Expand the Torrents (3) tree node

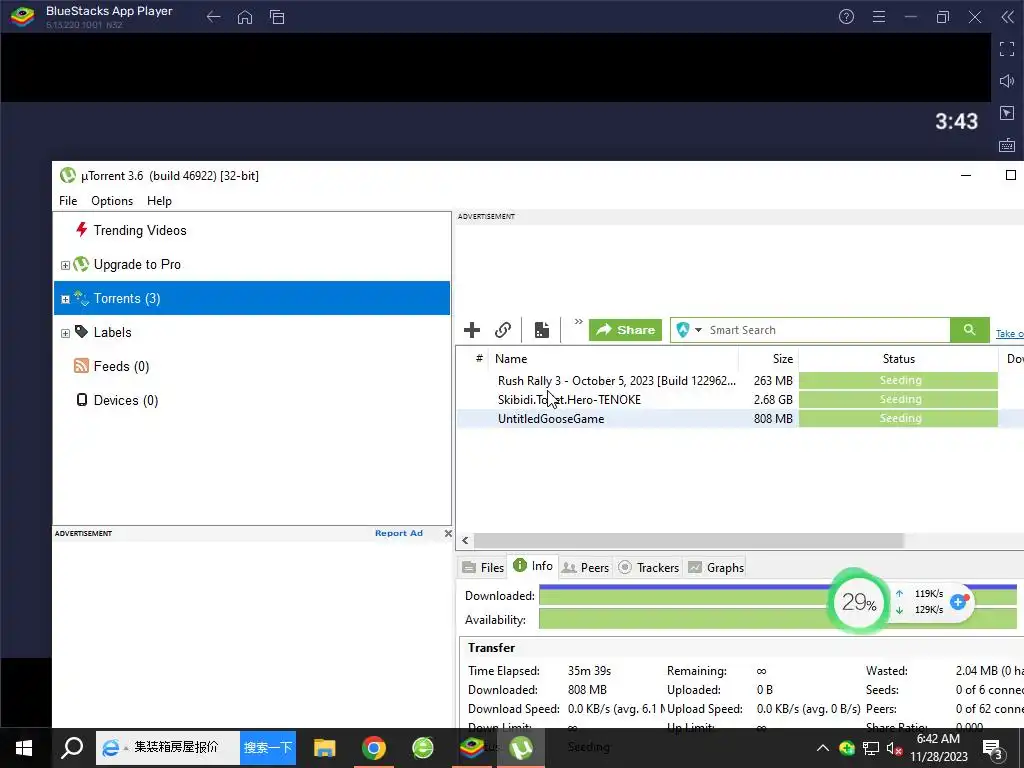click(x=65, y=299)
